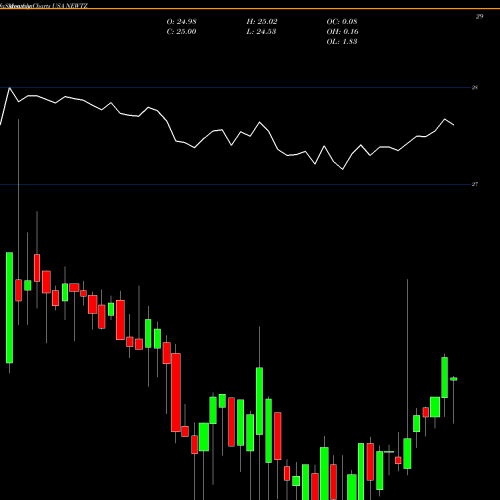The height and width of the screenshot is (500, 500).
Task: Click the chart title "Charts USA NEWTZ"
Action: [x=60, y=6]
